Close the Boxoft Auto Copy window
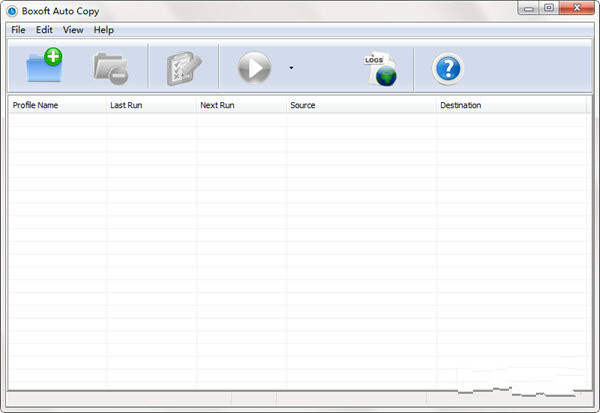600x413 pixels. [x=577, y=8]
